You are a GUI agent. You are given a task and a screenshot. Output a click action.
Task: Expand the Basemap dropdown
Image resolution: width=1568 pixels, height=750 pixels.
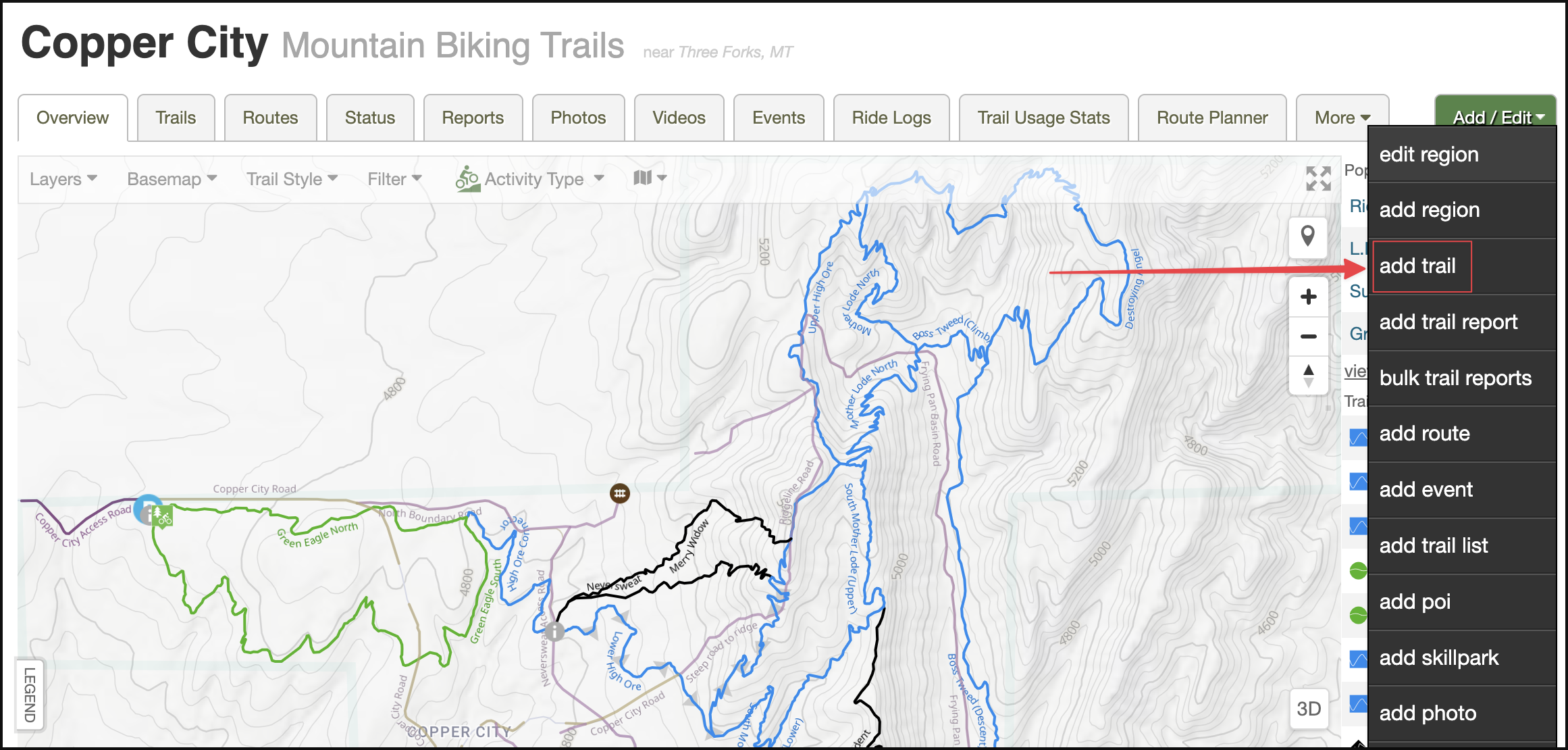tap(172, 179)
